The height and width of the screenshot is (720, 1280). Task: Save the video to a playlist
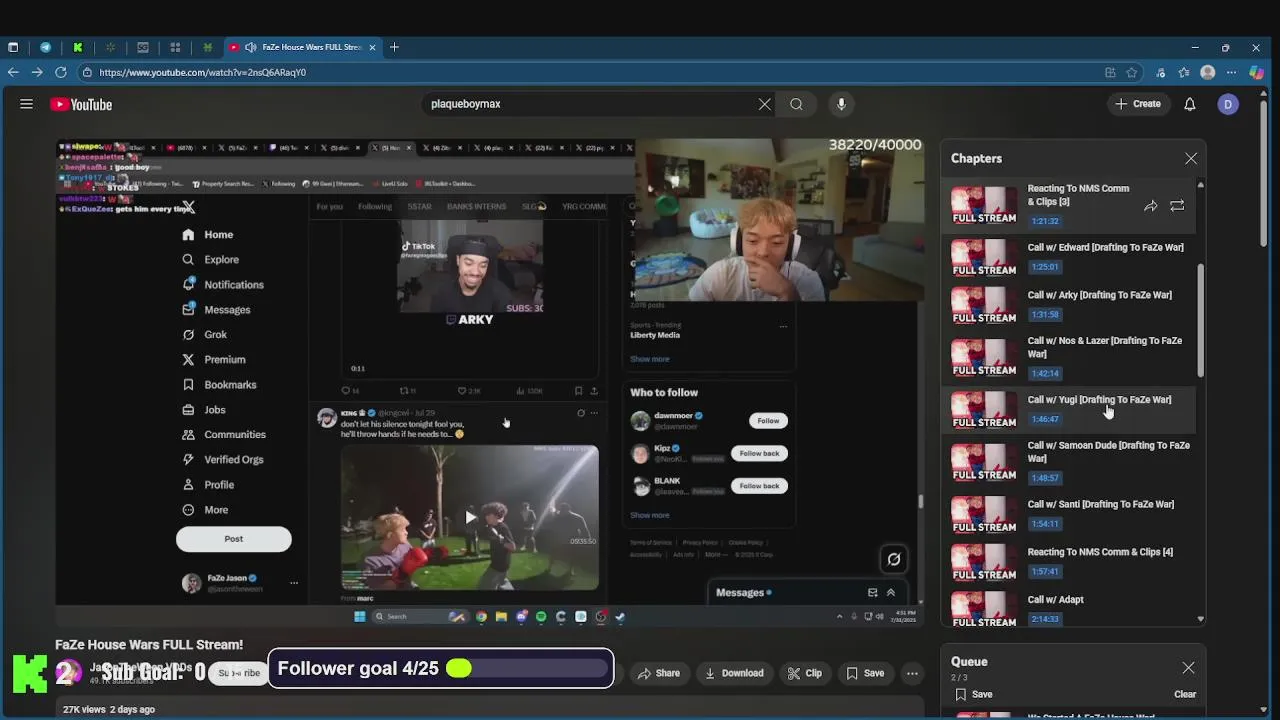[x=865, y=673]
